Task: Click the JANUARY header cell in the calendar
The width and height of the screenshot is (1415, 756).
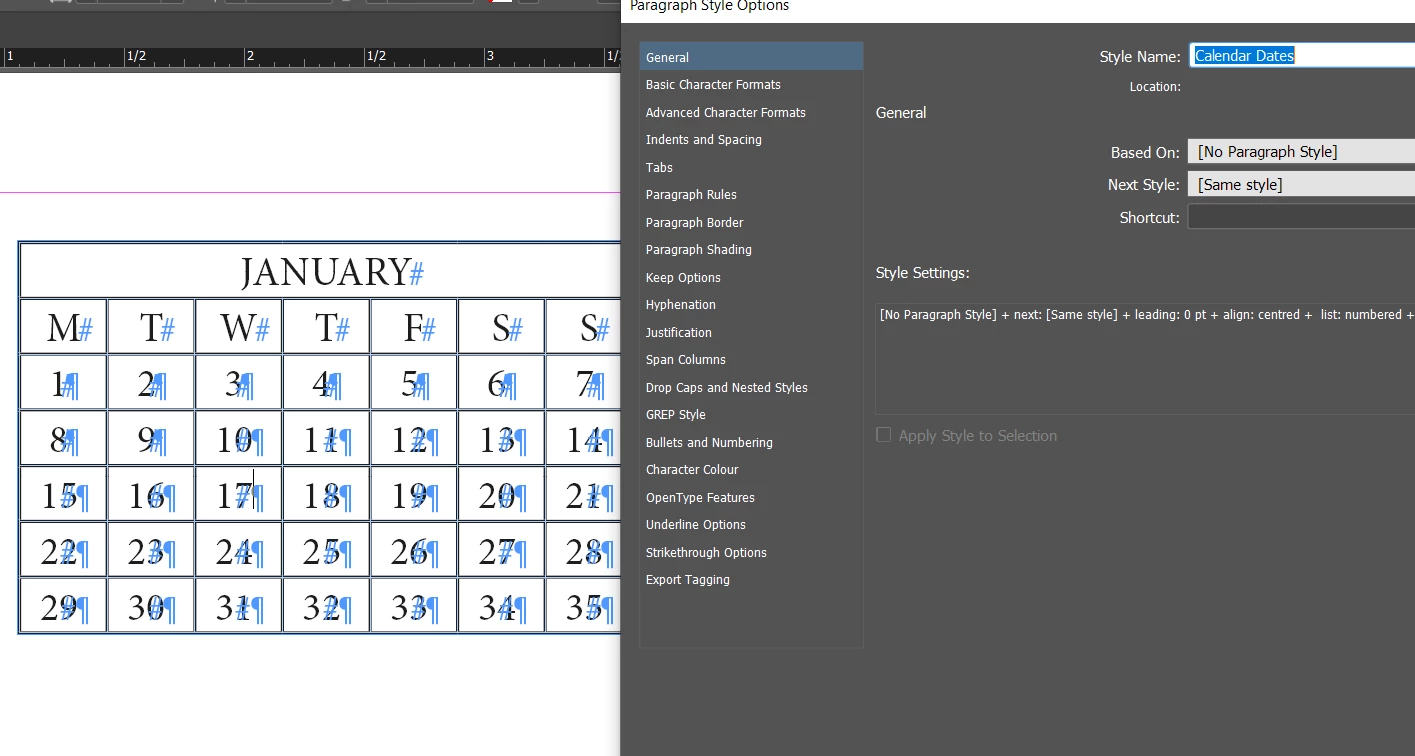Action: coord(320,271)
